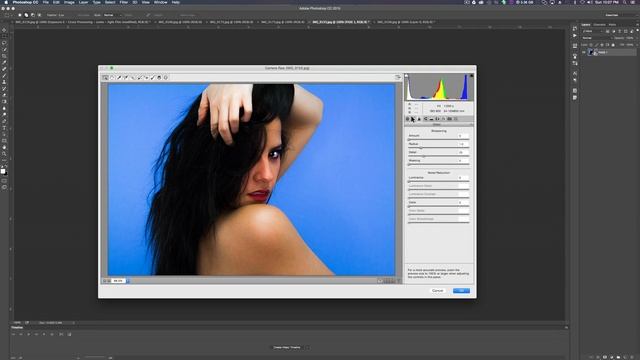Screen dimensions: 640x360
Task: Hide the layer using its eye icon
Action: pos(584,52)
